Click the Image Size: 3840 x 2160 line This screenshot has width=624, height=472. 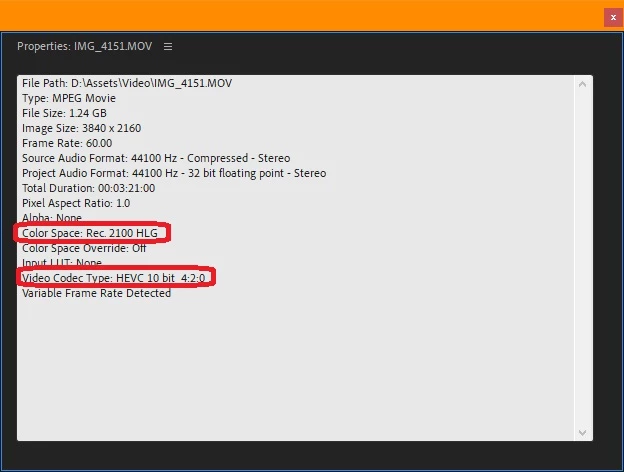pyautogui.click(x=82, y=128)
